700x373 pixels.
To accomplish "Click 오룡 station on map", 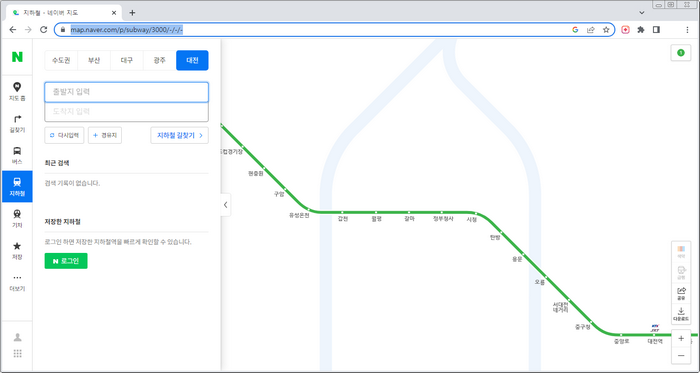I will [x=540, y=282].
